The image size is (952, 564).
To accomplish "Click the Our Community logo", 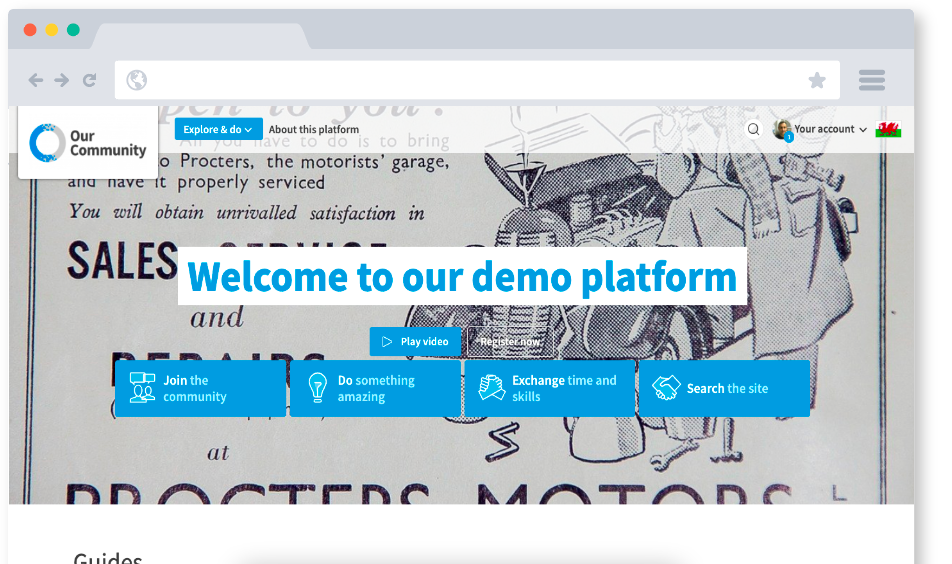I will click(x=88, y=143).
